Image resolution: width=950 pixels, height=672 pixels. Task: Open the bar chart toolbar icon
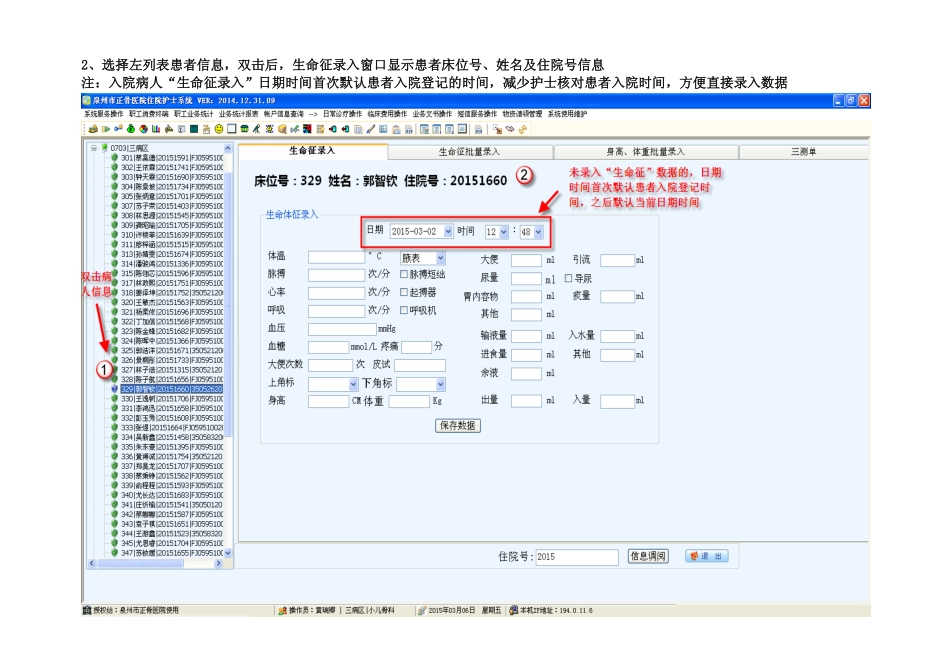pos(156,129)
